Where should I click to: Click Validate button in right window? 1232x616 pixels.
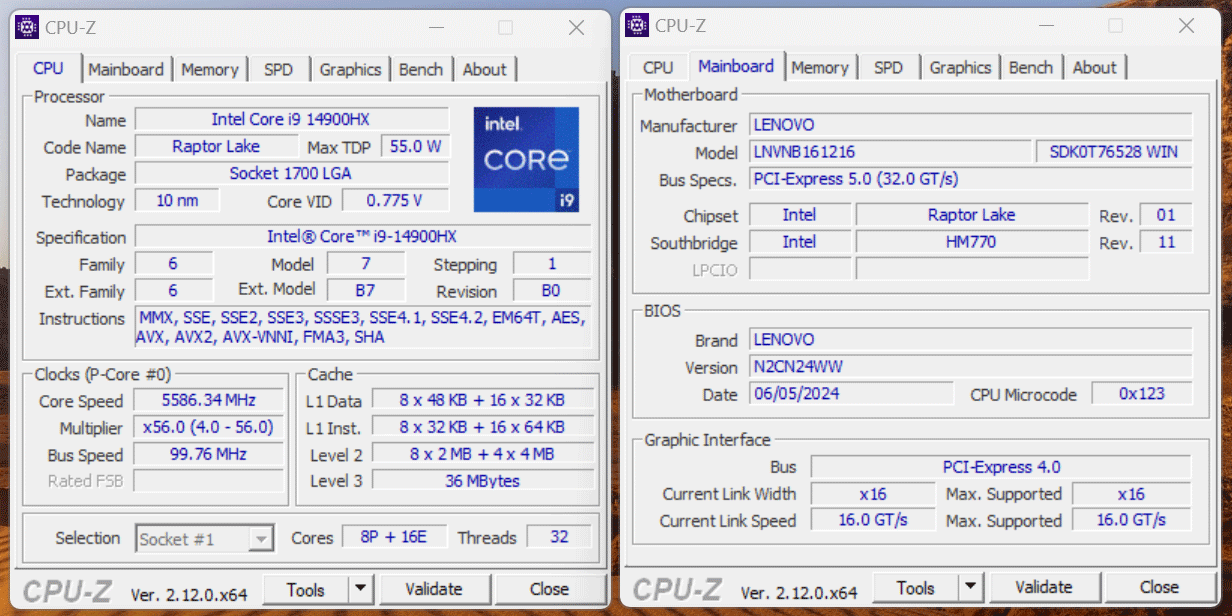pos(1044,587)
